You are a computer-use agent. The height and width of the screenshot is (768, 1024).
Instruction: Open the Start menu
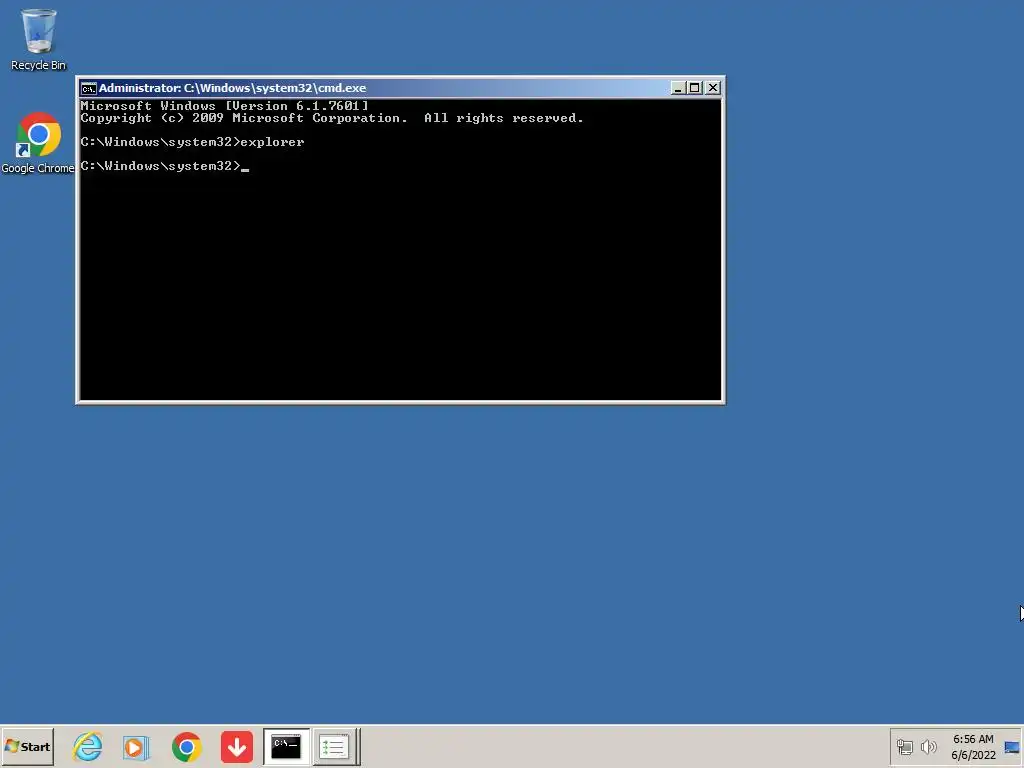click(x=27, y=746)
